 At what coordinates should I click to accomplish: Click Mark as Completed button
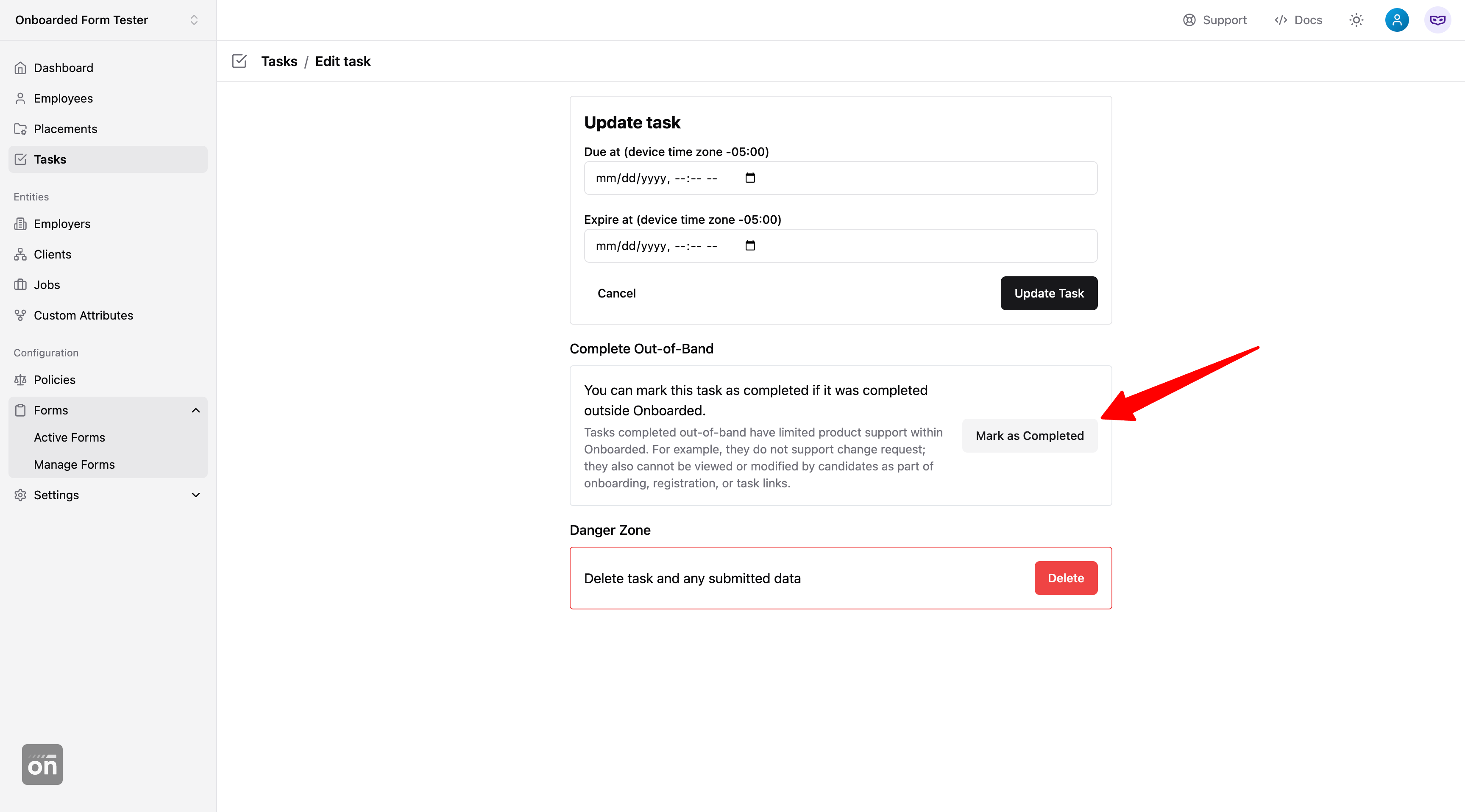tap(1029, 436)
